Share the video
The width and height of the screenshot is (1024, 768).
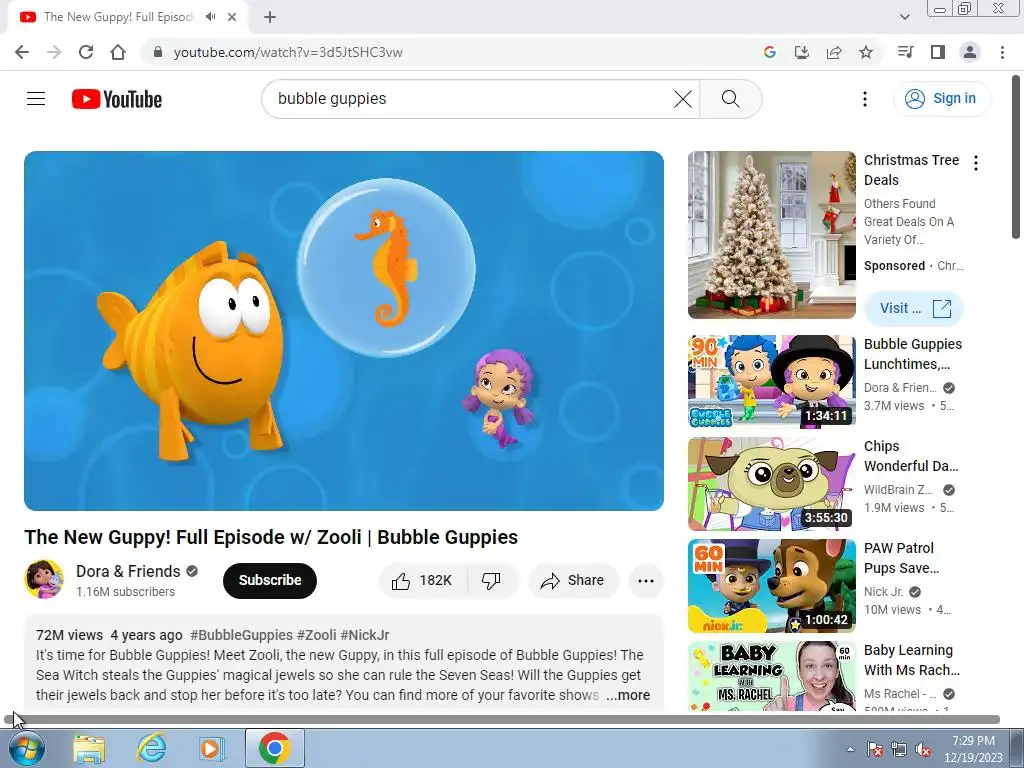pyautogui.click(x=572, y=581)
